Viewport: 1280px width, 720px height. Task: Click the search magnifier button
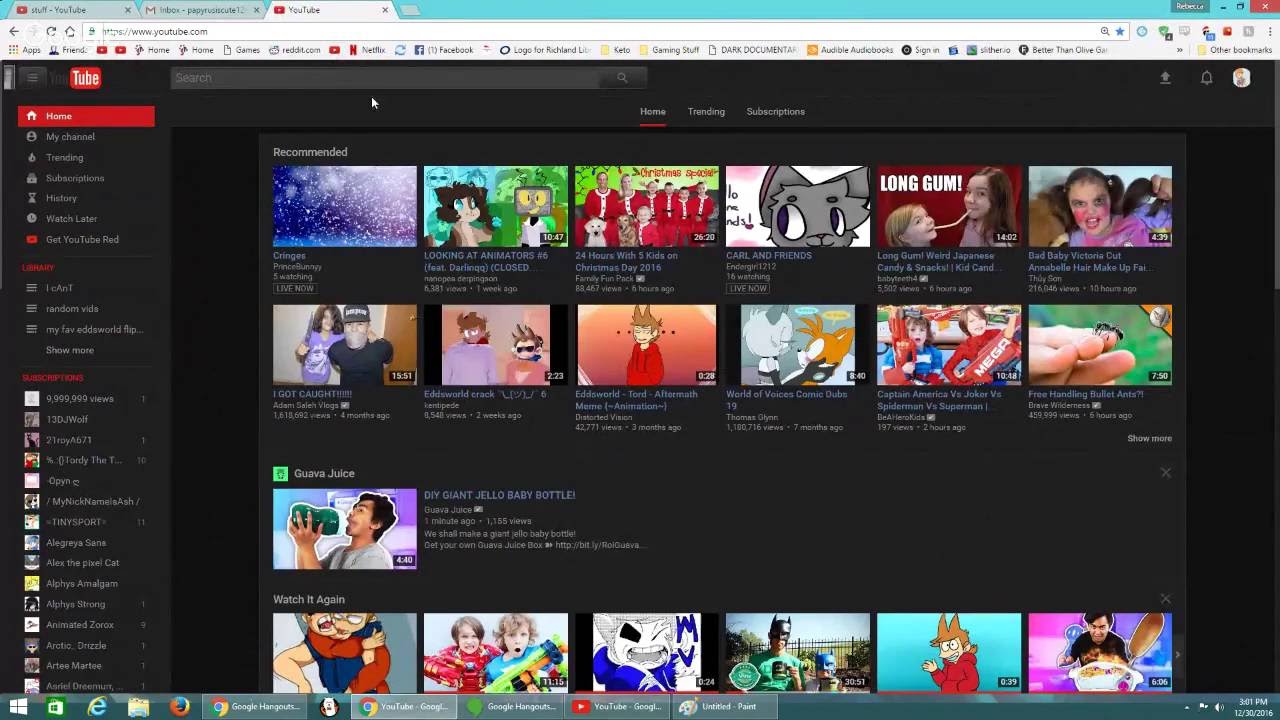622,78
